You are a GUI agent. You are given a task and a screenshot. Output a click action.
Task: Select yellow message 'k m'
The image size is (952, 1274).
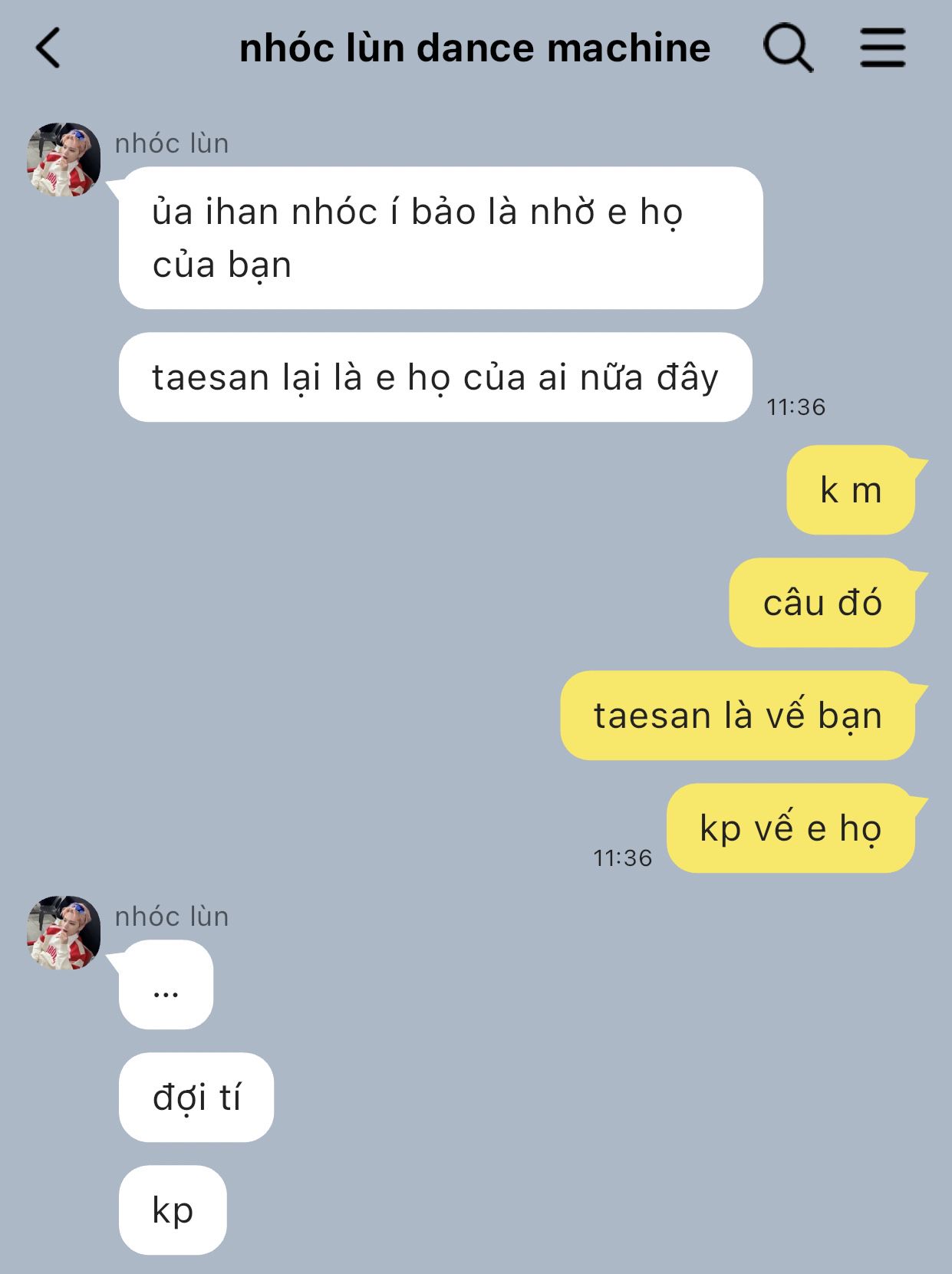coord(852,490)
